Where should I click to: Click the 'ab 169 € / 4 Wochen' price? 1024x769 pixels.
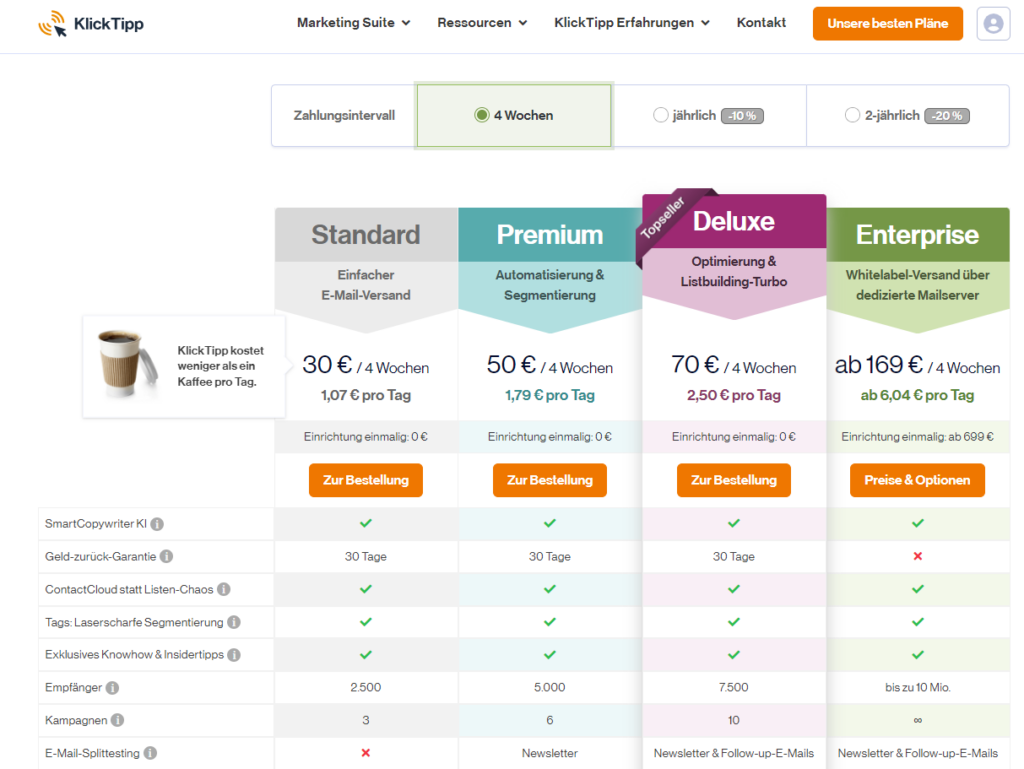pyautogui.click(x=918, y=365)
